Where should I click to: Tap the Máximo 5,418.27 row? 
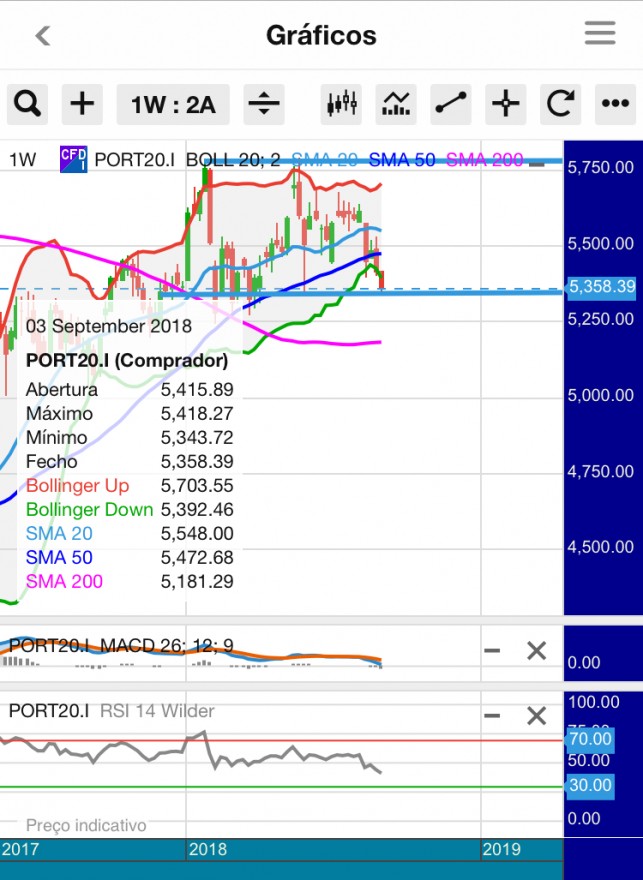[130, 414]
